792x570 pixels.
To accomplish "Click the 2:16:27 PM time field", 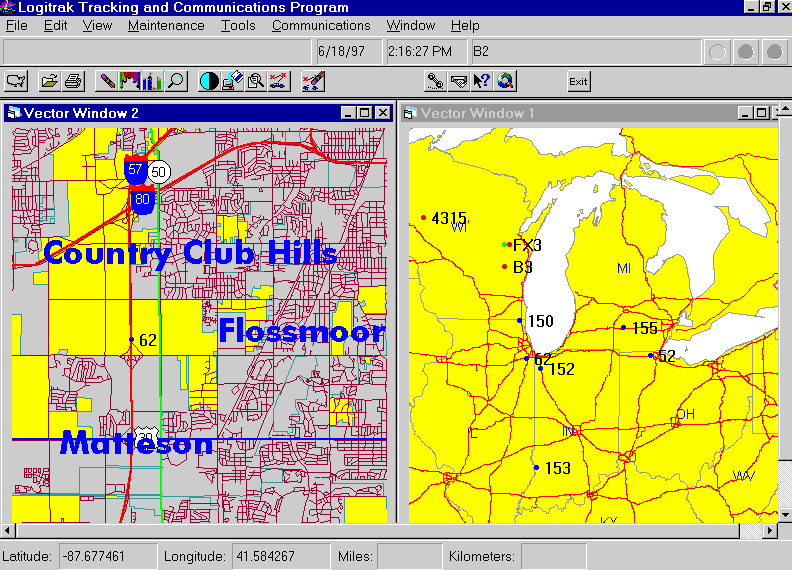I will point(427,51).
